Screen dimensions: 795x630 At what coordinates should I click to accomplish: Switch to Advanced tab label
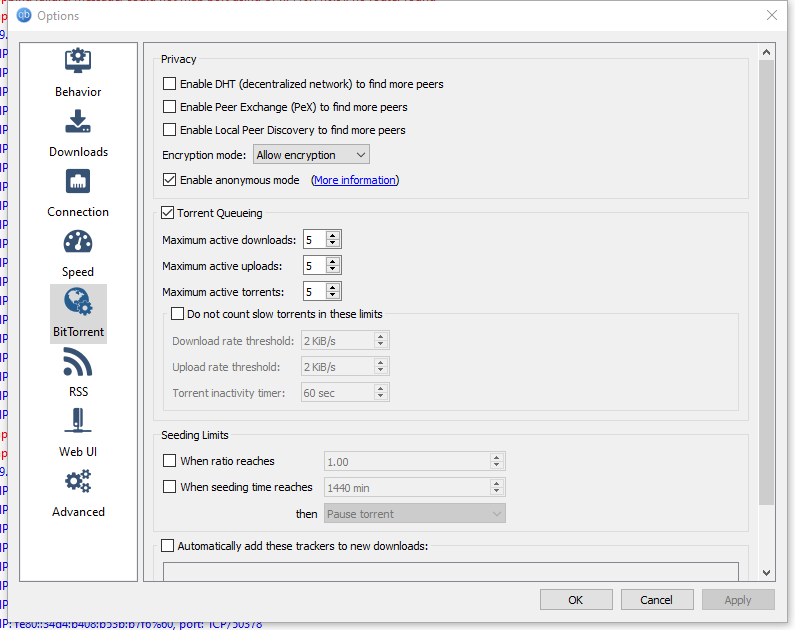point(78,511)
